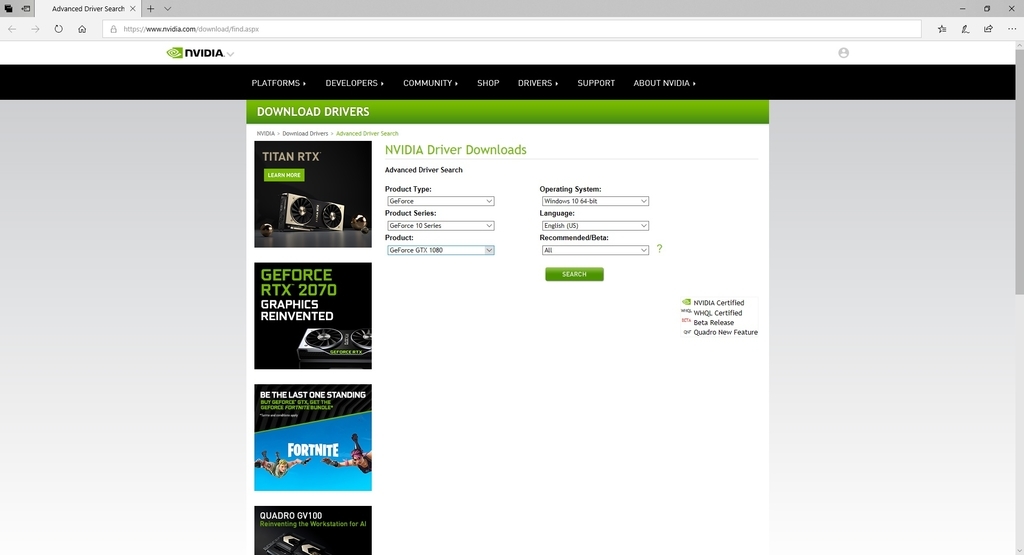Close the Advanced Driver Search tab

133,8
